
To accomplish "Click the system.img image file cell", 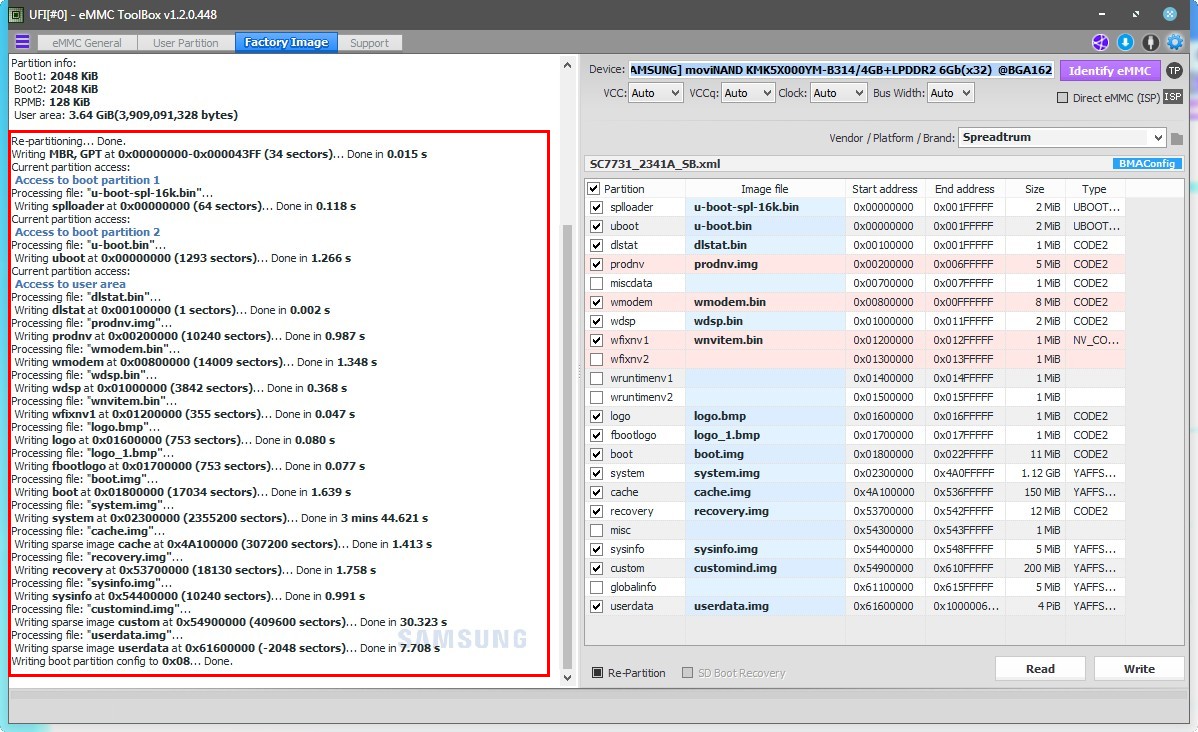I will [x=765, y=473].
